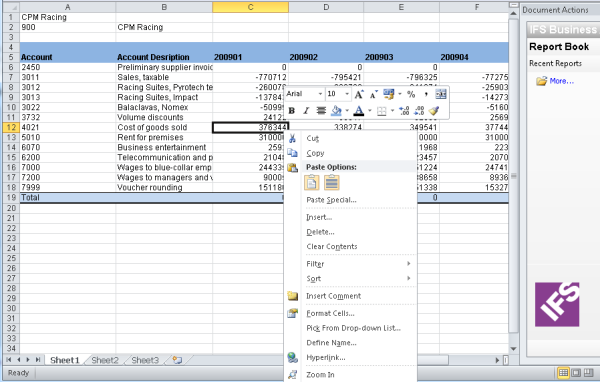Switch to Page Layout view button
Screen dimensions: 600x382
pos(576,372)
